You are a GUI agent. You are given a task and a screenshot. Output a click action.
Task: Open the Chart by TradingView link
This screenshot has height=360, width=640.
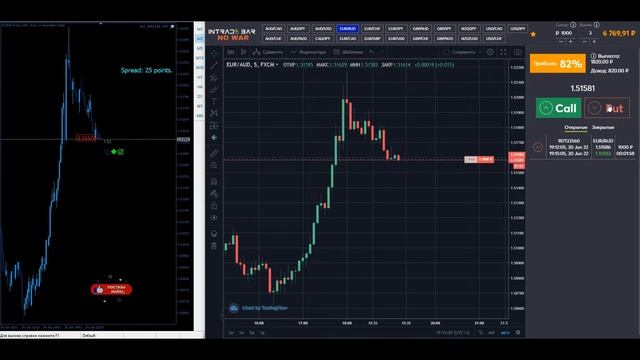[259, 308]
